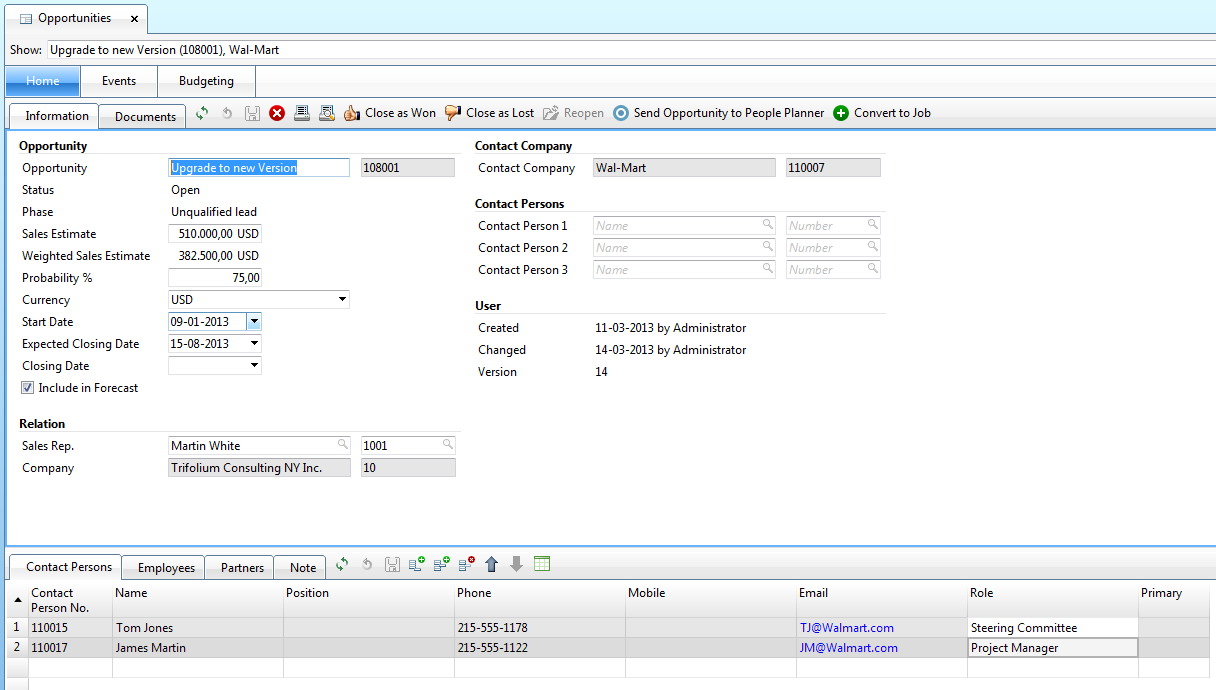Open the Currency dropdown
Image resolution: width=1216 pixels, height=690 pixels.
pyautogui.click(x=342, y=300)
